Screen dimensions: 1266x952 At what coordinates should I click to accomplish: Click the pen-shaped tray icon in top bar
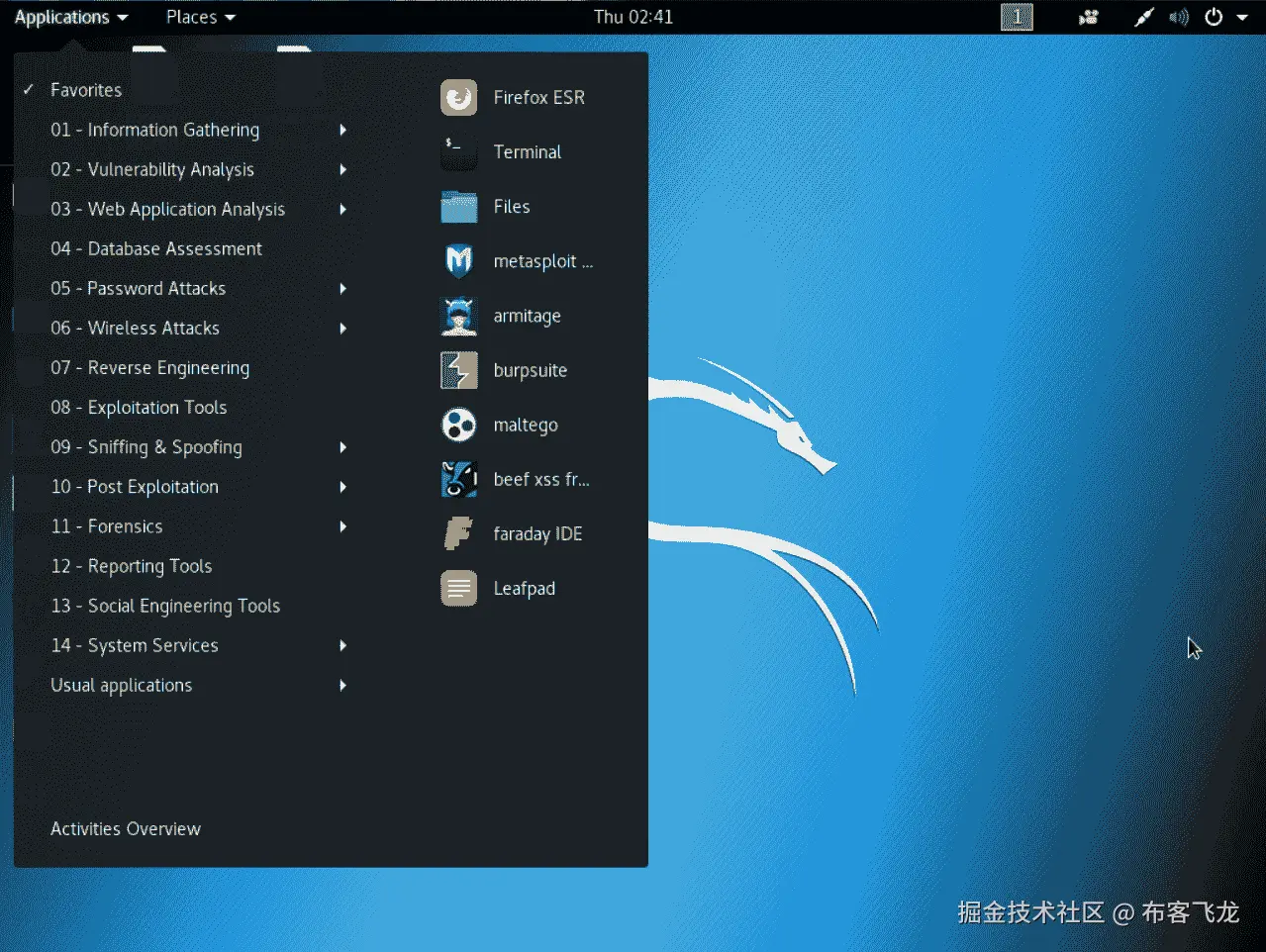(x=1144, y=17)
